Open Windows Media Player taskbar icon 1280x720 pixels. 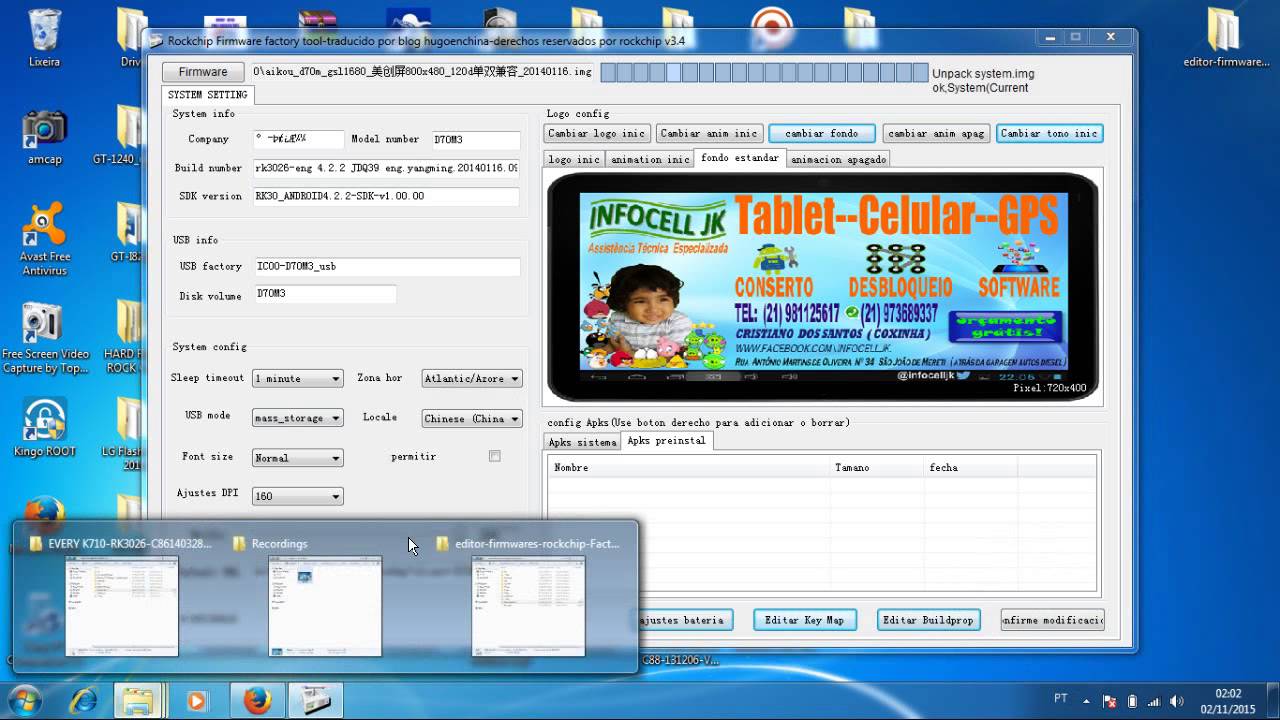pos(196,701)
